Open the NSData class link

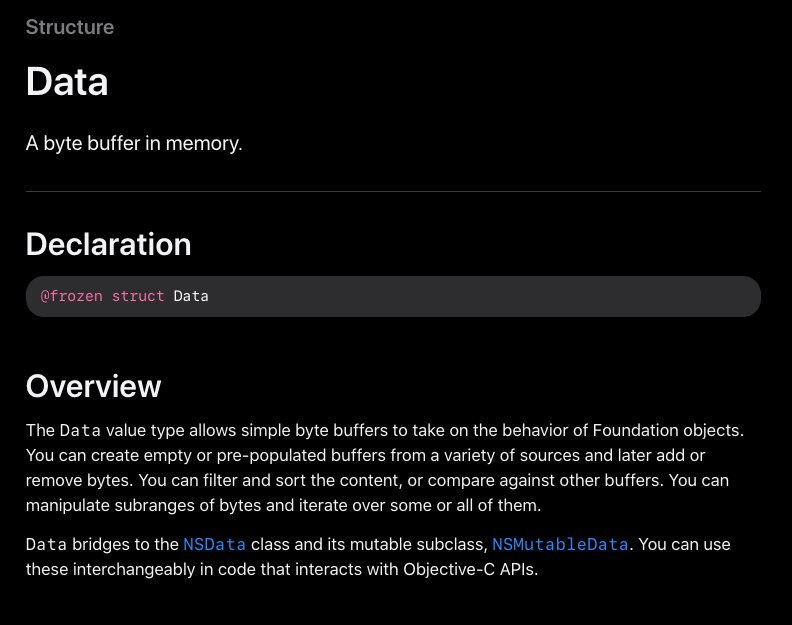pos(214,544)
